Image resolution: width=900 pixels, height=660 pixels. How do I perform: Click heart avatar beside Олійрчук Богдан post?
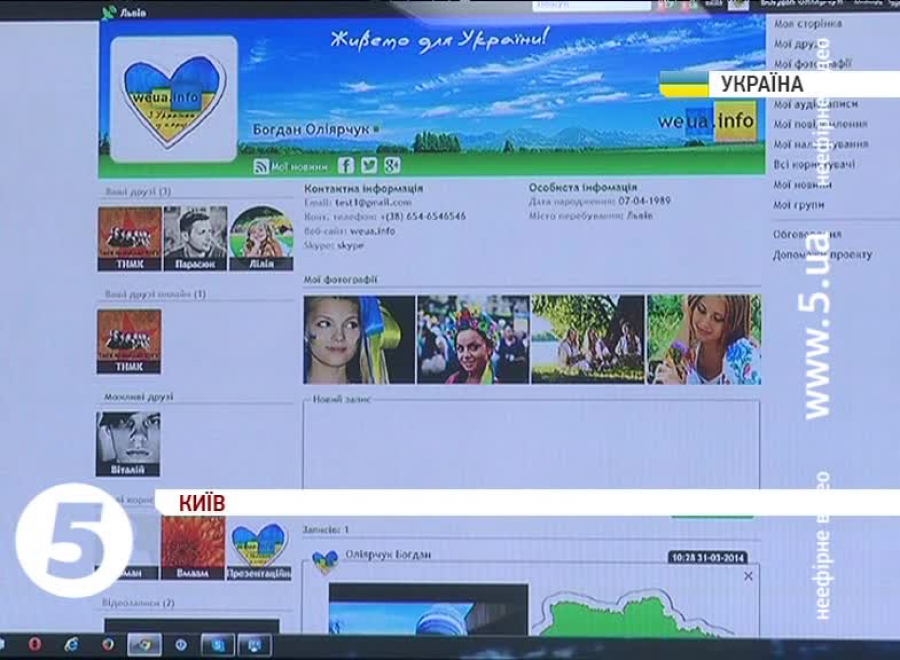325,560
